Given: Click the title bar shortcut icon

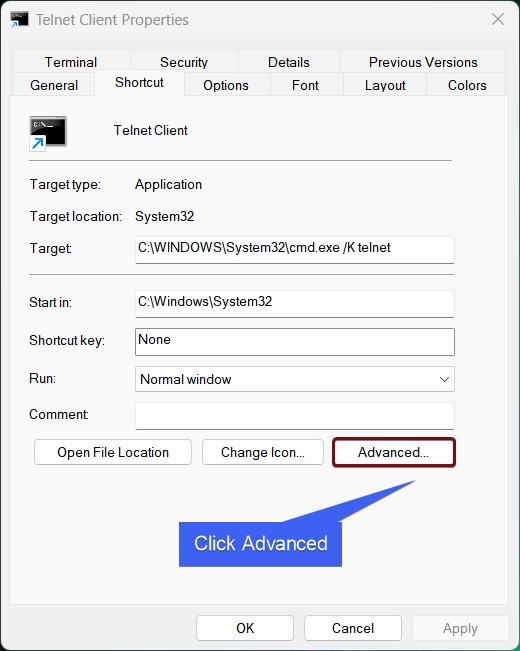Looking at the screenshot, I should 19,20.
